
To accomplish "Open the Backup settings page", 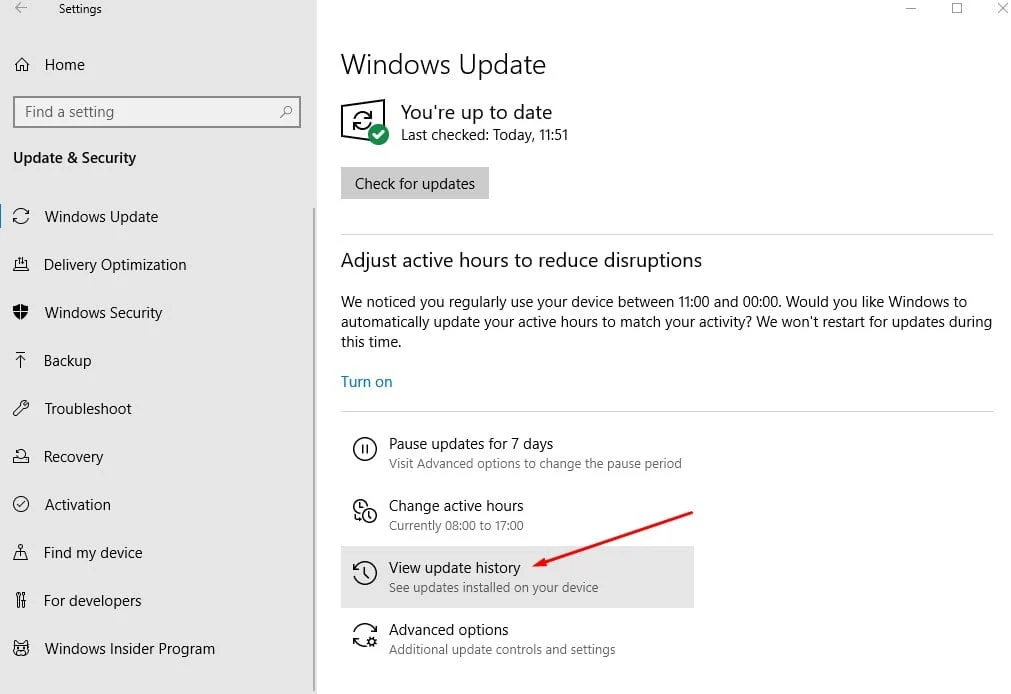I will (x=67, y=361).
